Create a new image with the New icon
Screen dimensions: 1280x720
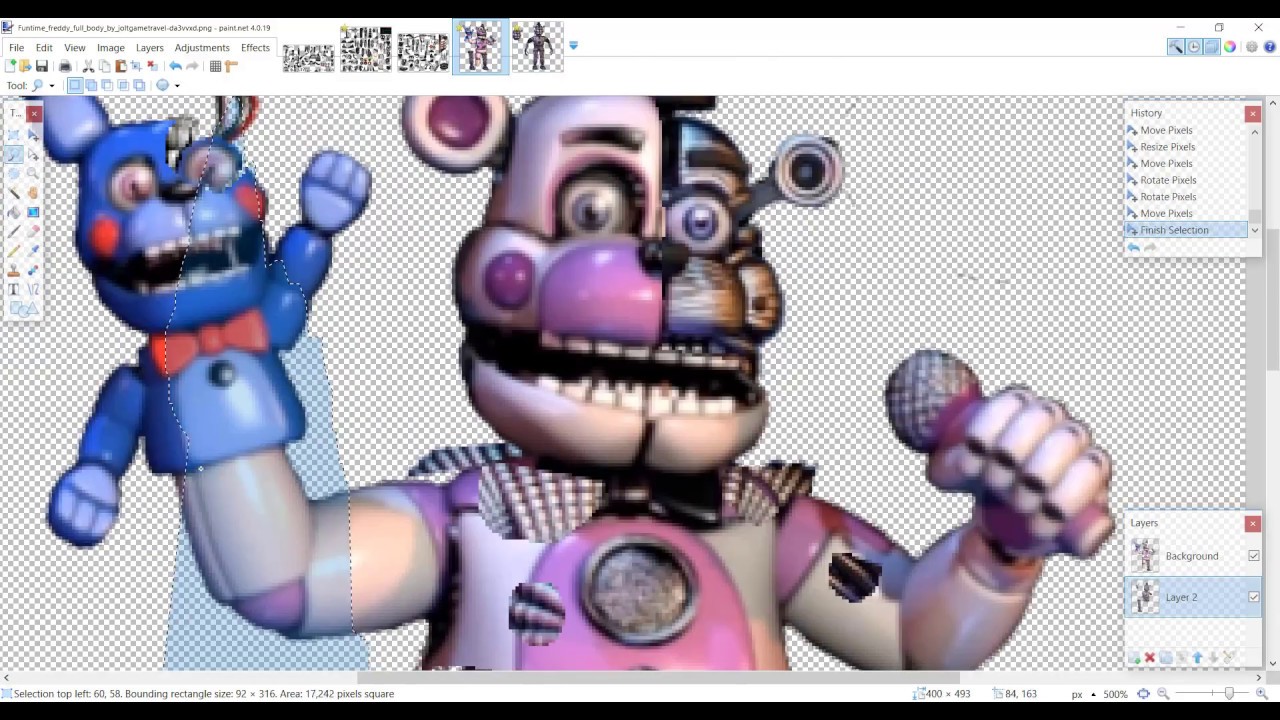(10, 66)
